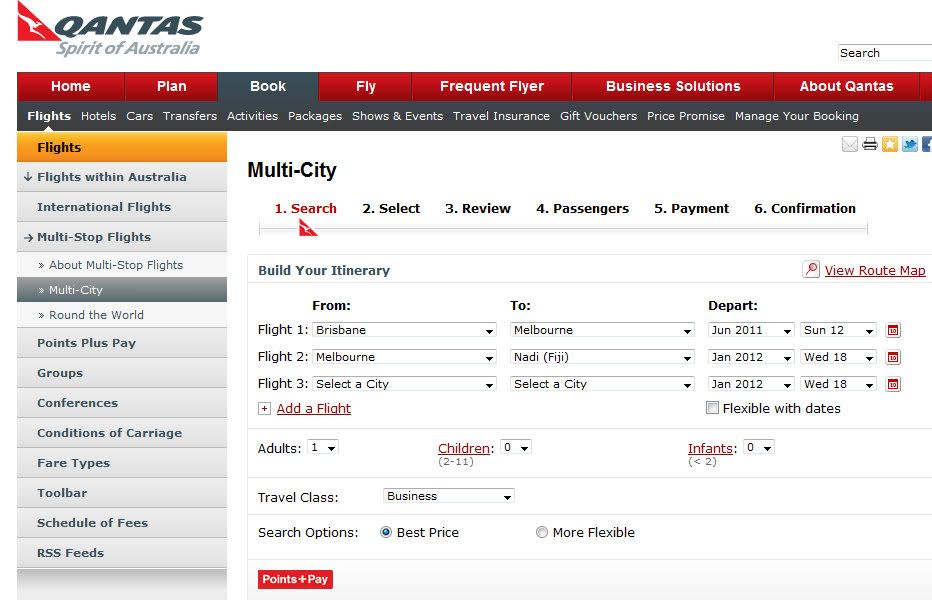932x600 pixels.
Task: Open the Travel Class dropdown showing Business
Action: tap(449, 496)
